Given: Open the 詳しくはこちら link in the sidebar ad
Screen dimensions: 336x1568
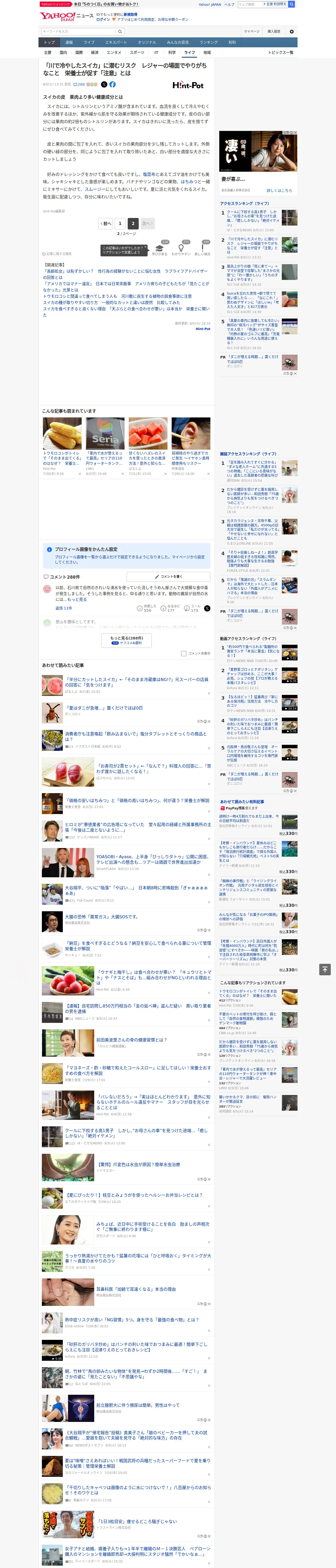Looking at the screenshot, I should click(x=279, y=191).
